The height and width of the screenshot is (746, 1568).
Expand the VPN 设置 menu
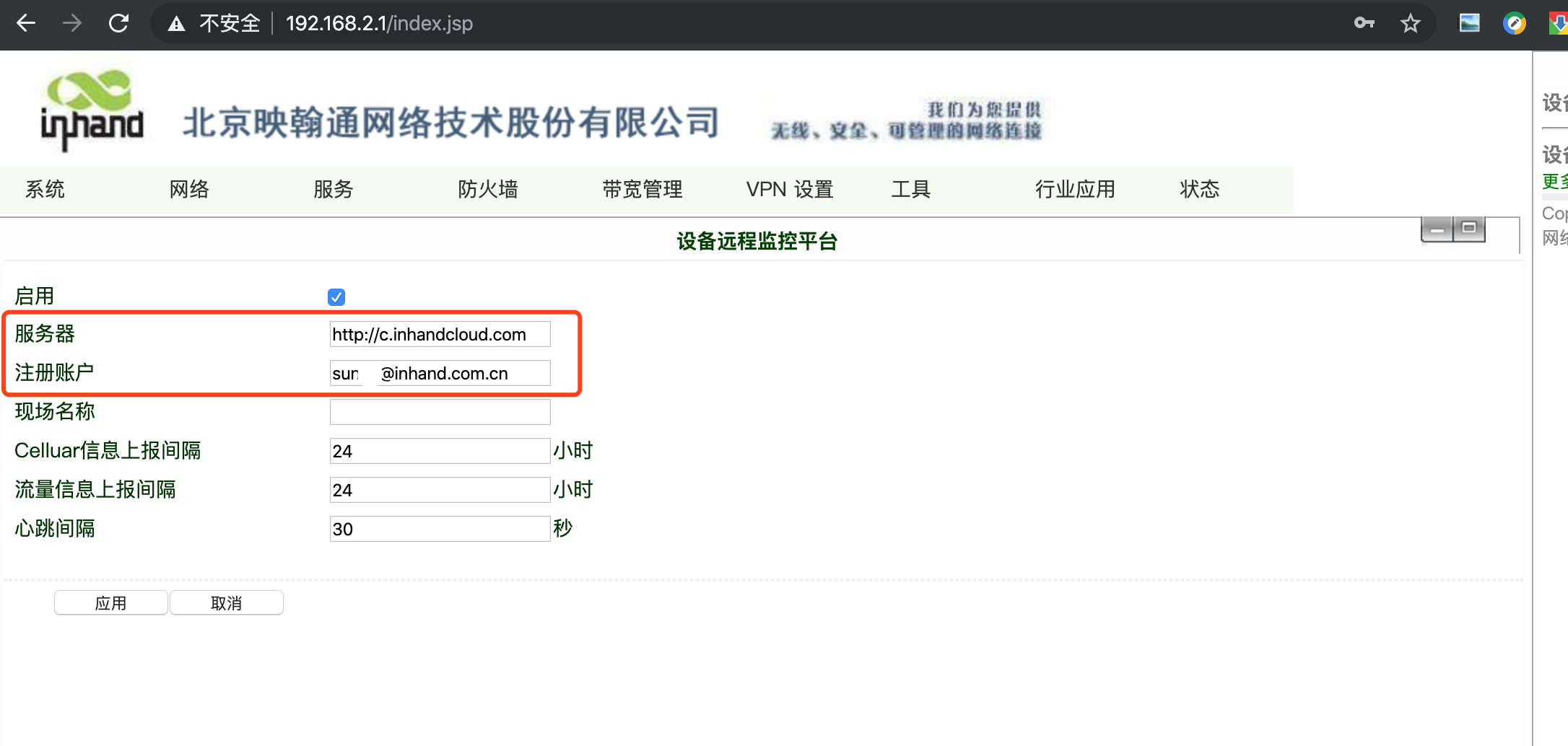click(x=790, y=189)
